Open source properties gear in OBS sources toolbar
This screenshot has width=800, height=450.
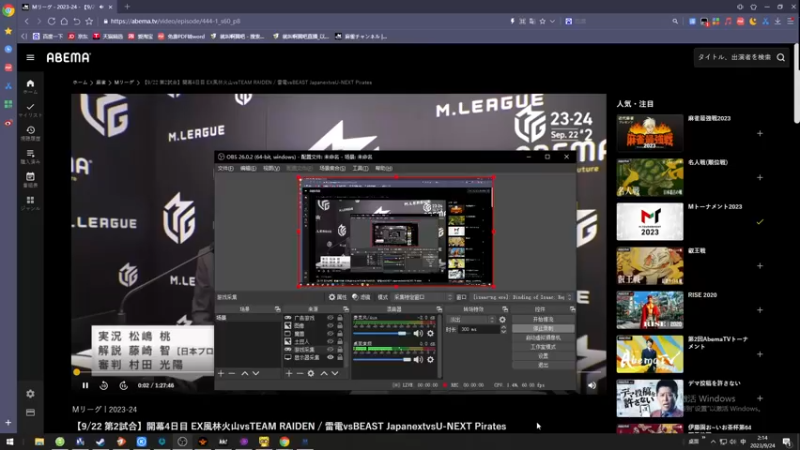[311, 373]
